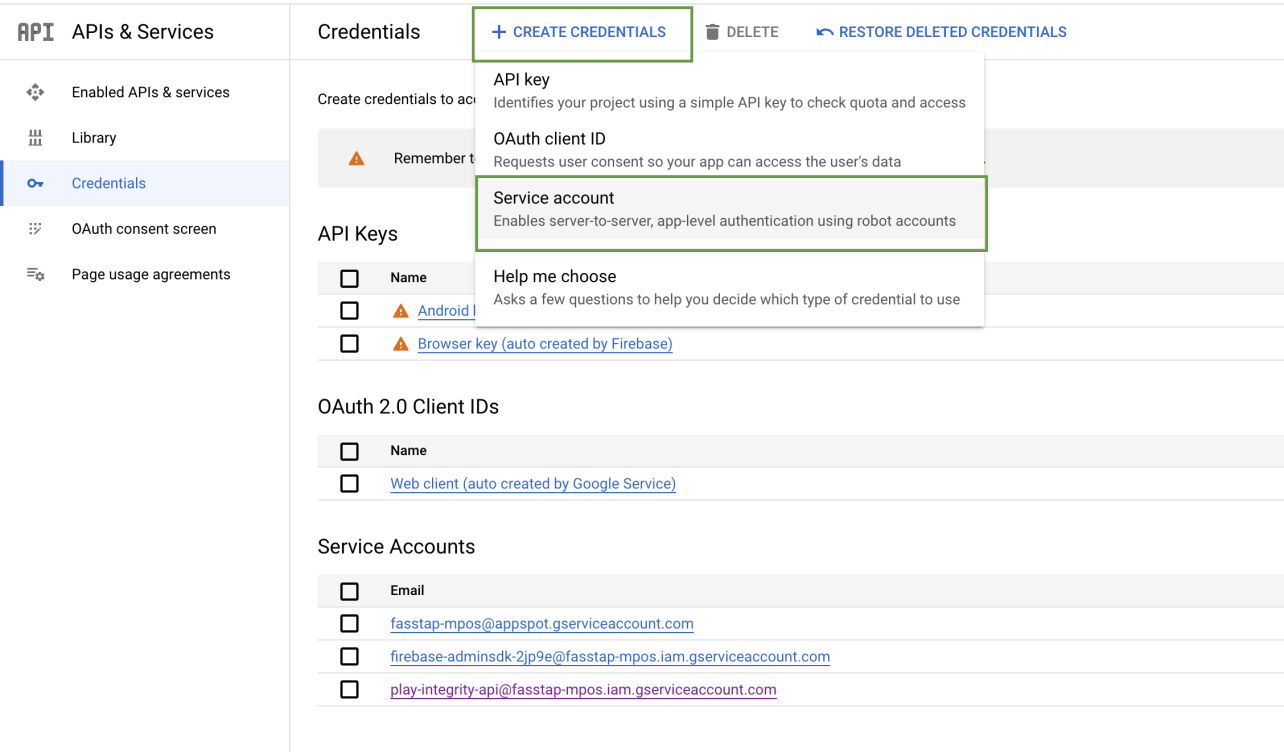The width and height of the screenshot is (1284, 752).
Task: Open fasstap-mpos@appspot.gserviceaccount.com link
Action: pos(542,624)
